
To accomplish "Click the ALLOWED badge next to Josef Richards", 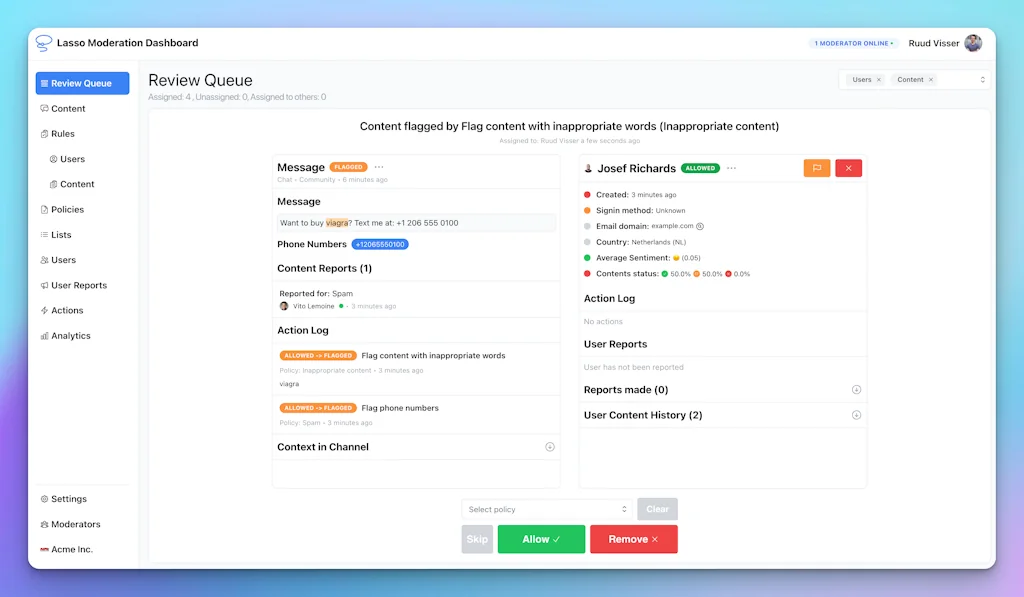I will (700, 168).
